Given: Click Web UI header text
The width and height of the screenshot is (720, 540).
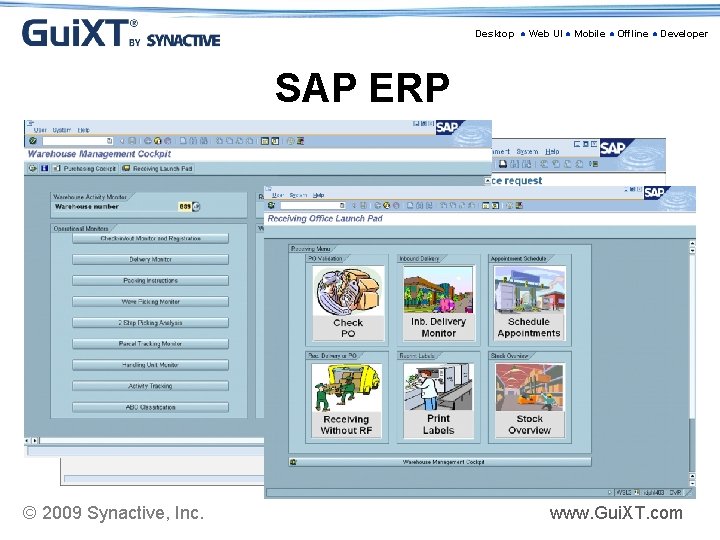Looking at the screenshot, I should pos(545,34).
